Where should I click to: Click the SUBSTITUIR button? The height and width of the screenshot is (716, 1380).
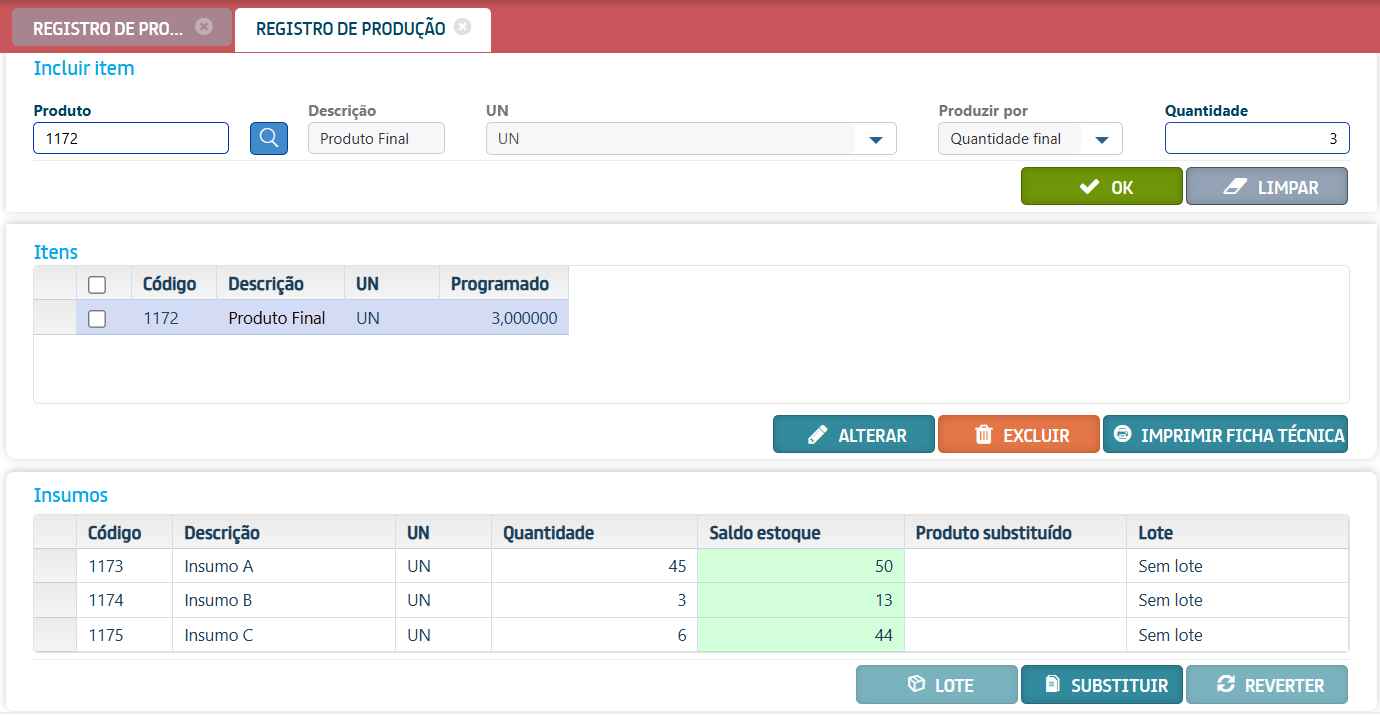coord(1102,685)
